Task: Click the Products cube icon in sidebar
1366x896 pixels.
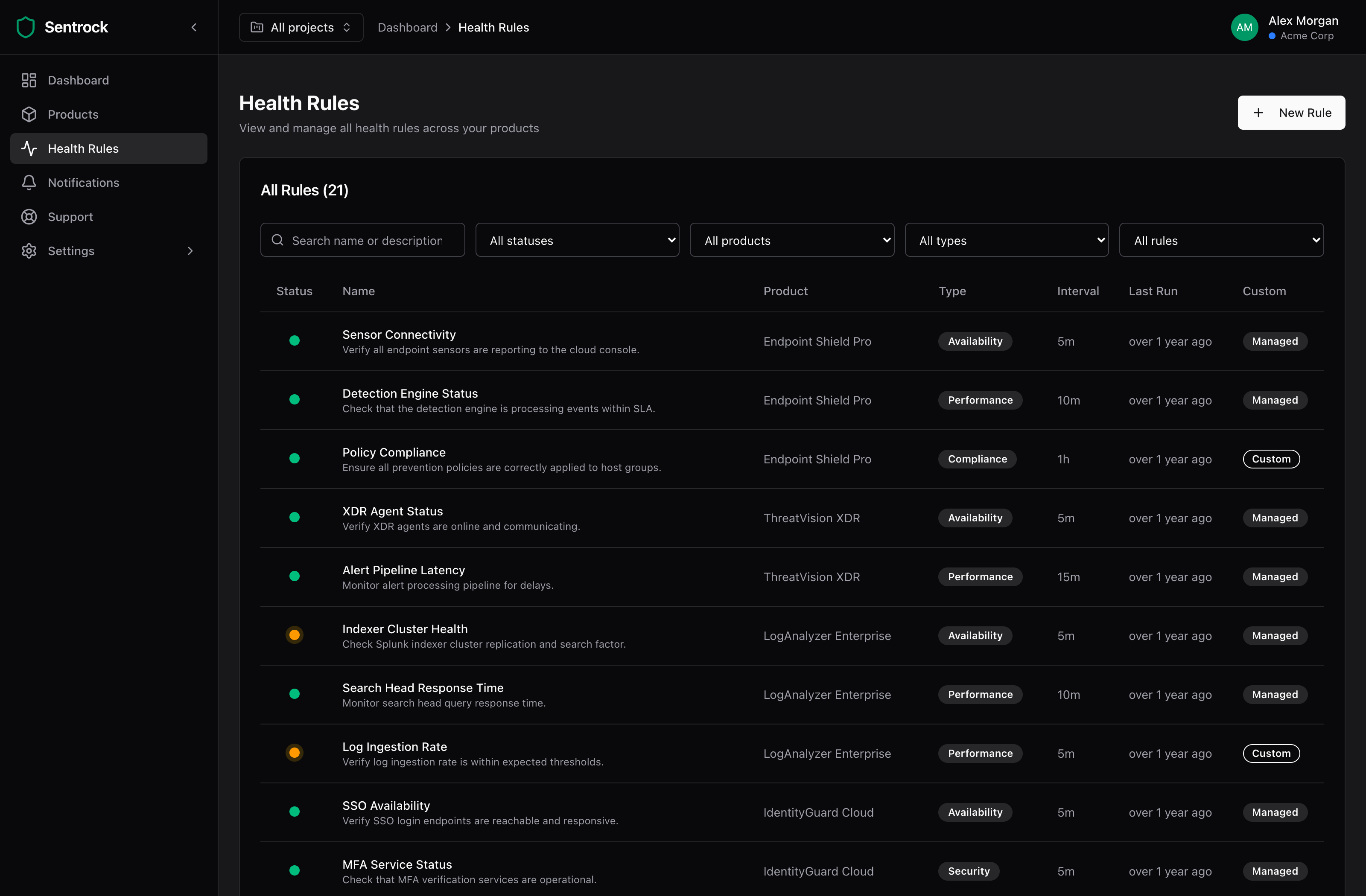Action: (x=29, y=114)
